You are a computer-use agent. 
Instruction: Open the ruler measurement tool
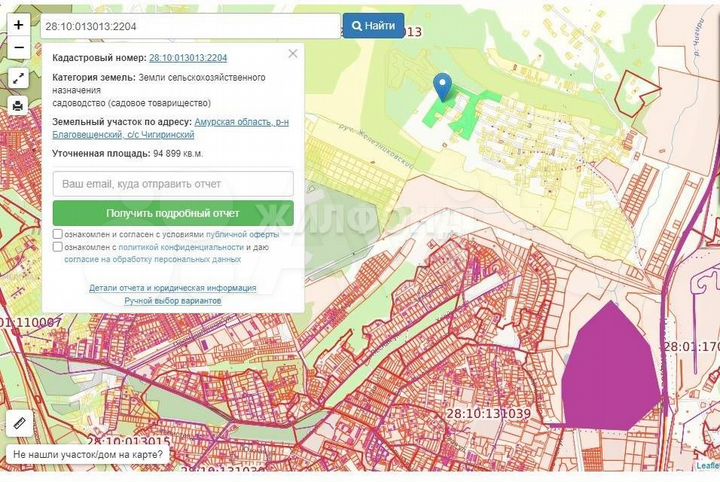pos(20,424)
